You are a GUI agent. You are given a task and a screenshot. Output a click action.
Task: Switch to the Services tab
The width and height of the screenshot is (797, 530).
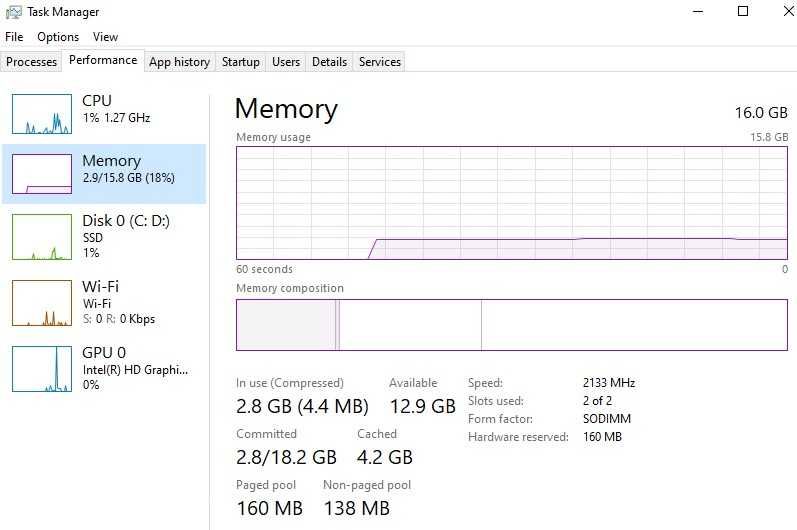tap(380, 61)
